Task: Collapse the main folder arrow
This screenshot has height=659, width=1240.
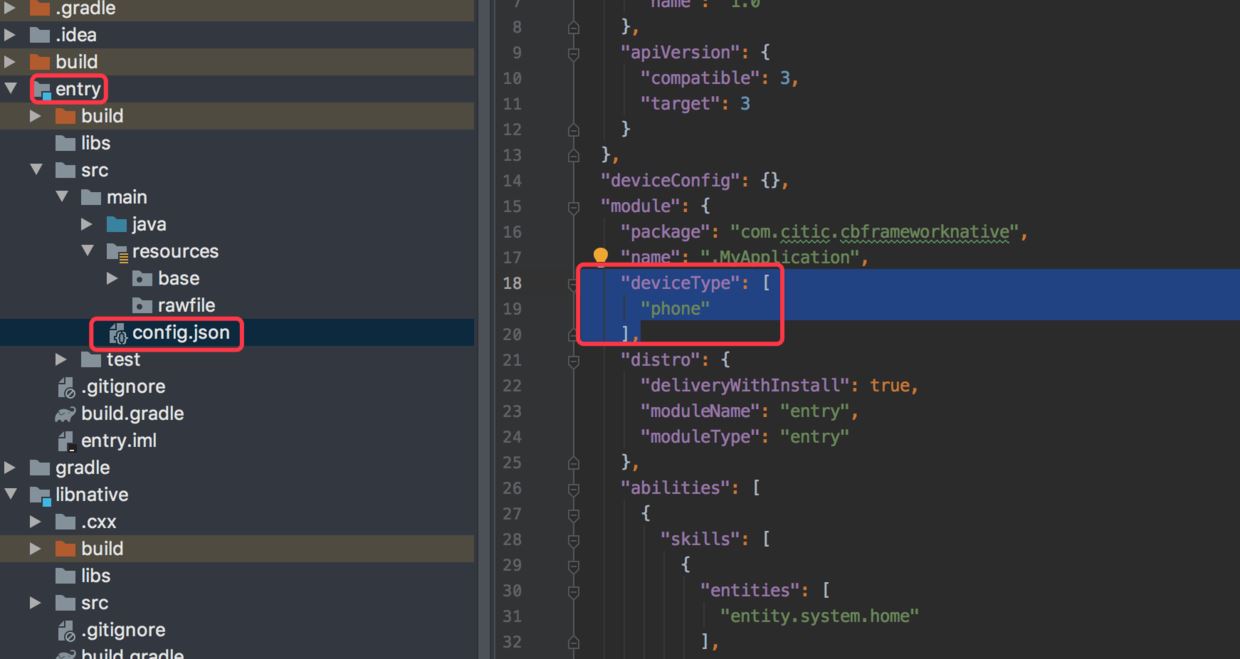Action: pos(62,197)
